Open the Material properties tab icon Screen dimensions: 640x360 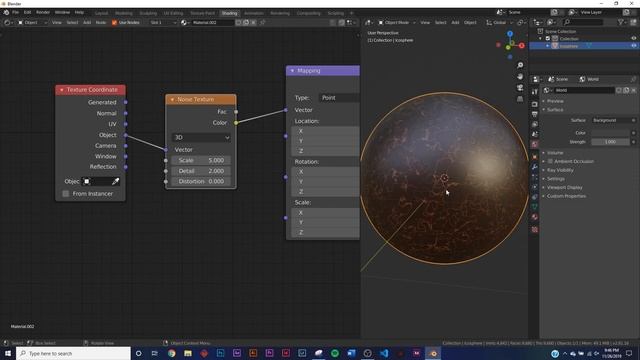click(535, 217)
